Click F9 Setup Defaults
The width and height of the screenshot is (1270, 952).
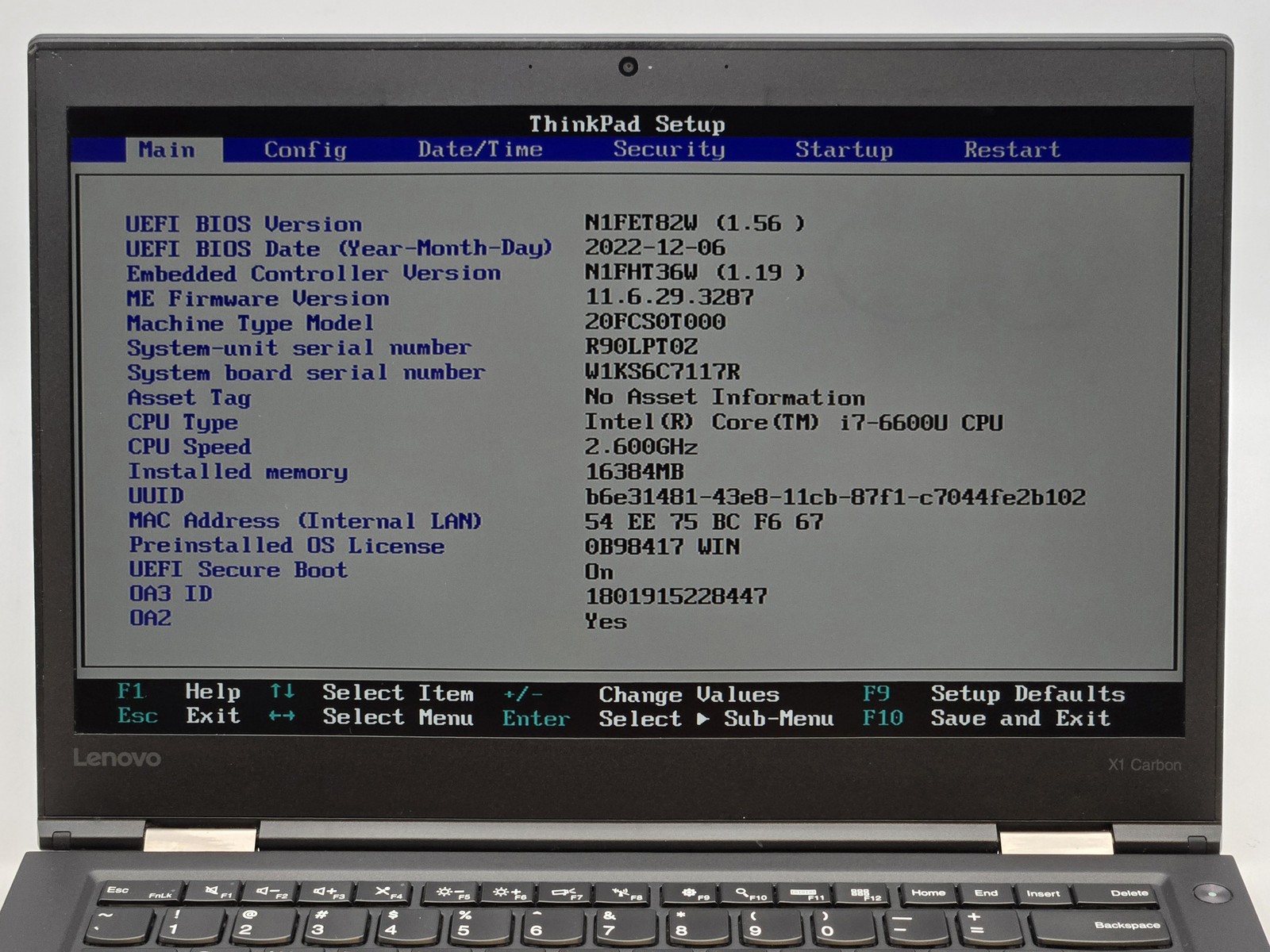point(994,693)
